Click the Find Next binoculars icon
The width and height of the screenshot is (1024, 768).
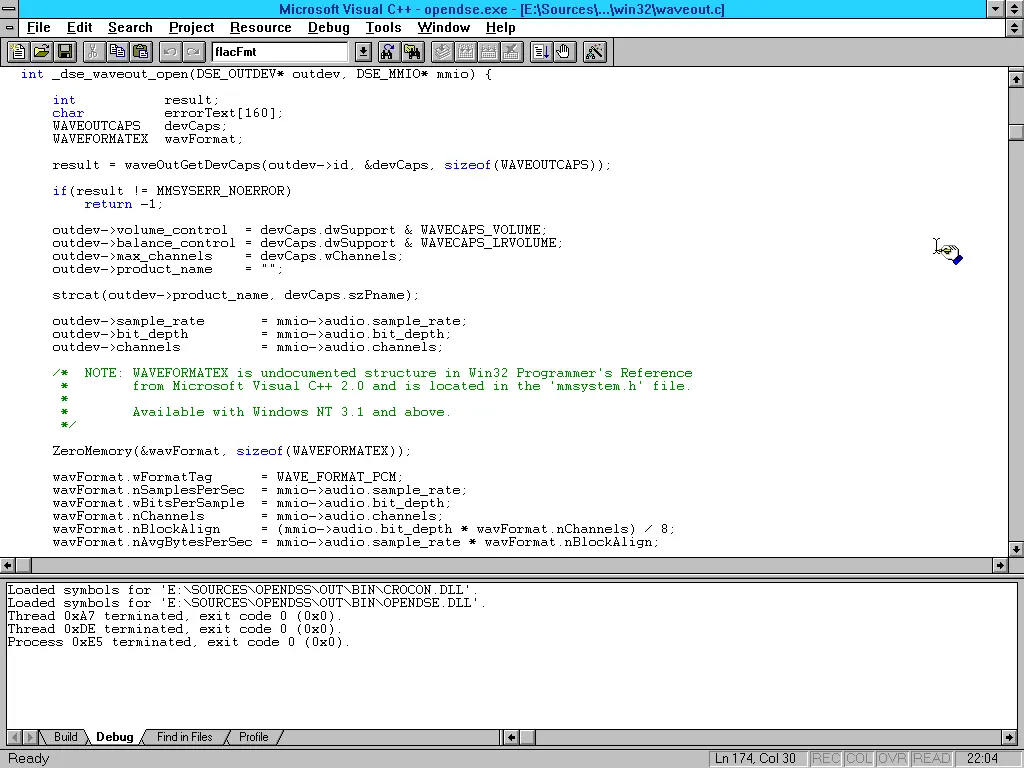tap(388, 52)
